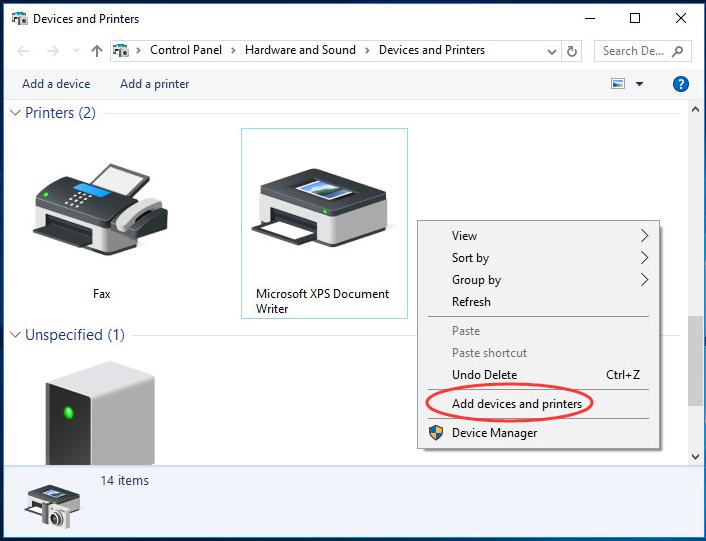
Task: Click the vertical scrollbar thumb
Action: (x=695, y=360)
